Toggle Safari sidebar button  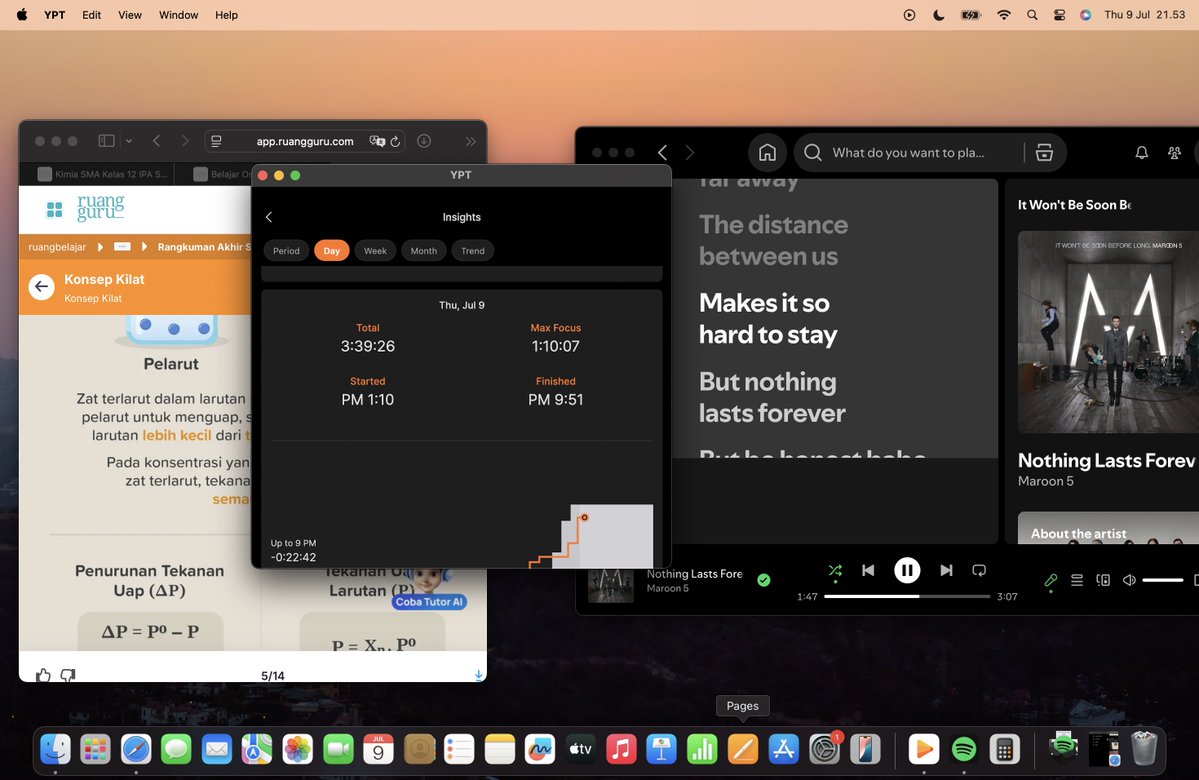(x=106, y=141)
